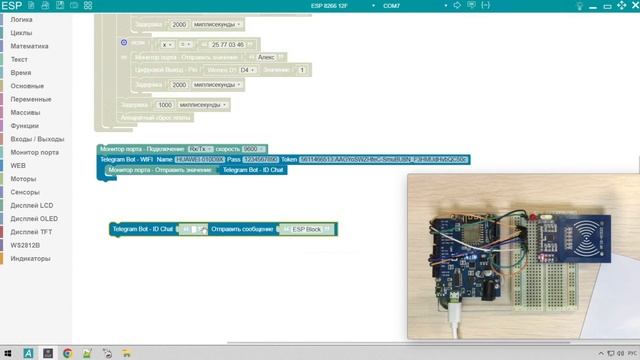The image size is (640, 360).
Task: Click the volume icon in system tray
Action: pyautogui.click(x=620, y=353)
